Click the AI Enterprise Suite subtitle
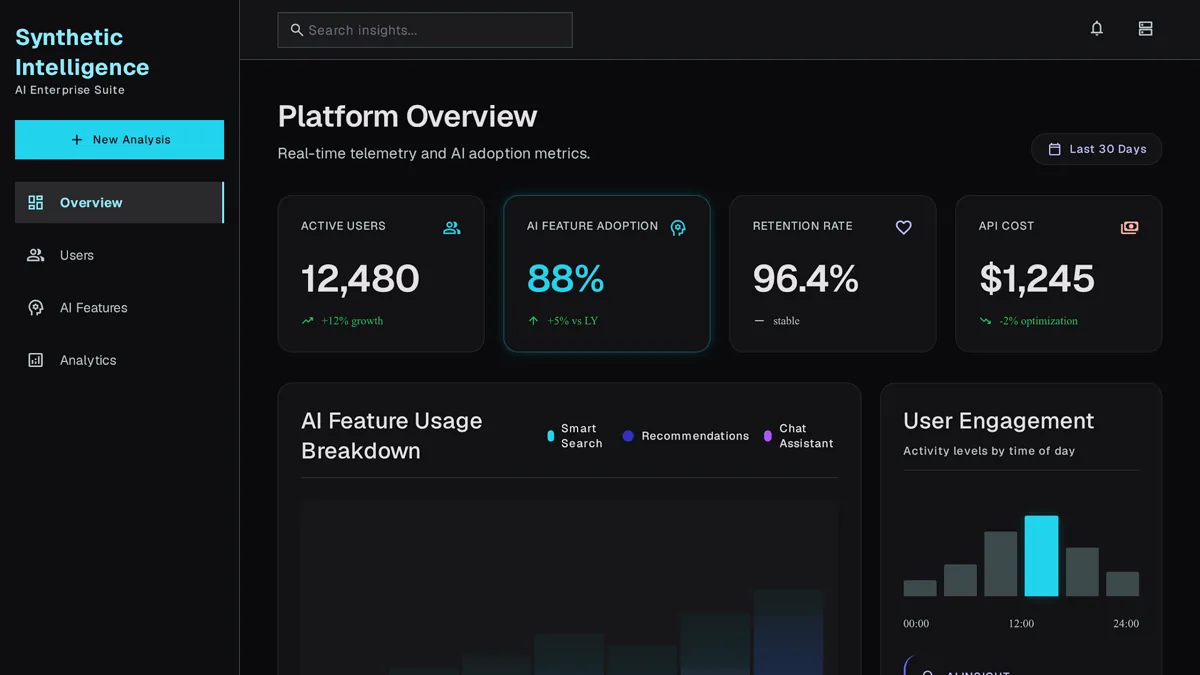The height and width of the screenshot is (675, 1200). point(70,90)
